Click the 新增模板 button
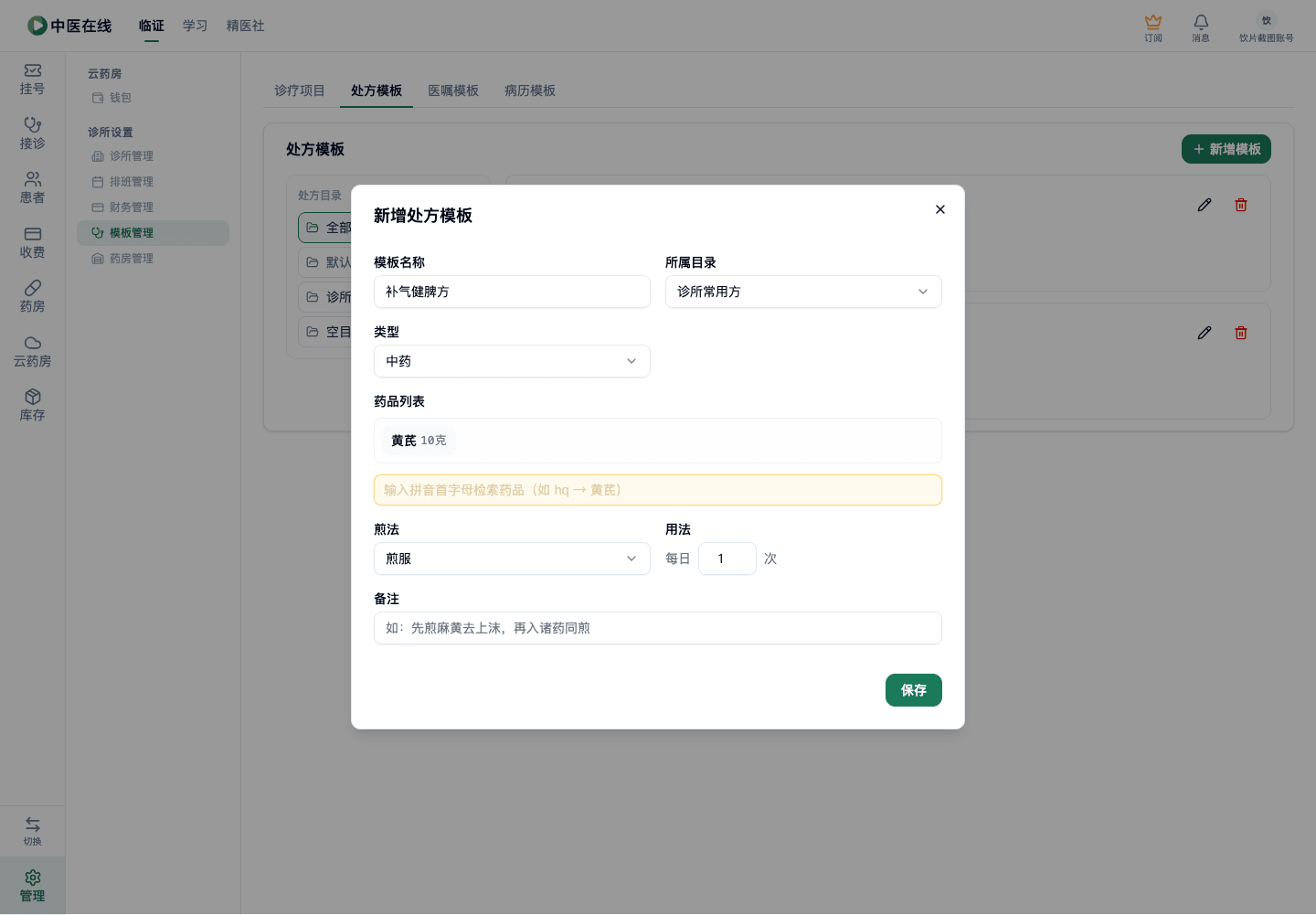The height and width of the screenshot is (915, 1316). (1226, 149)
